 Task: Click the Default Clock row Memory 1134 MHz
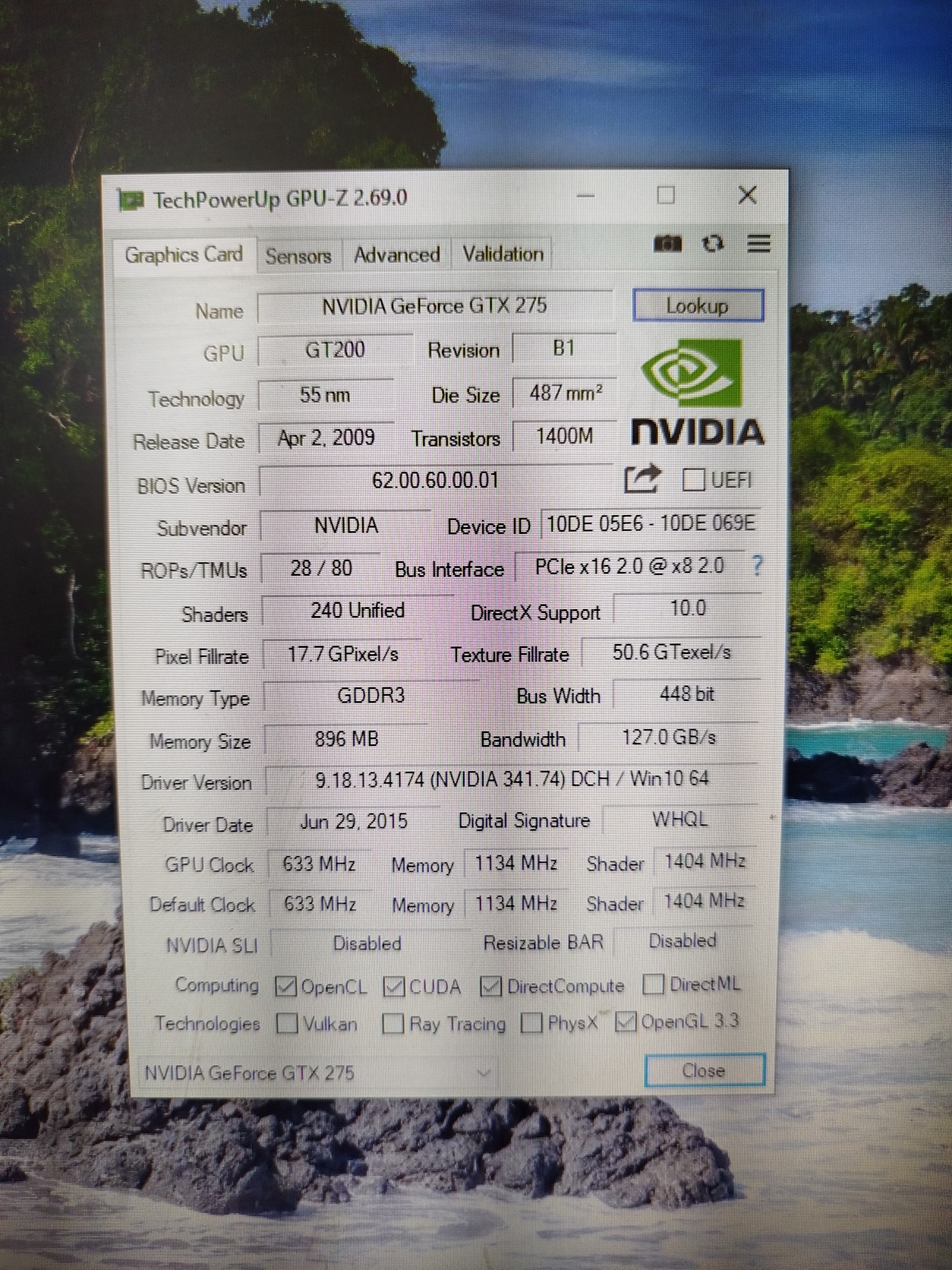[x=516, y=903]
